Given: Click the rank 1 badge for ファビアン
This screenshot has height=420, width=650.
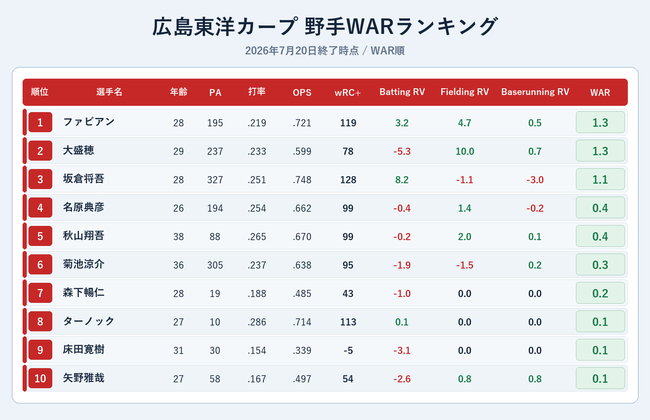Looking at the screenshot, I should (40, 122).
